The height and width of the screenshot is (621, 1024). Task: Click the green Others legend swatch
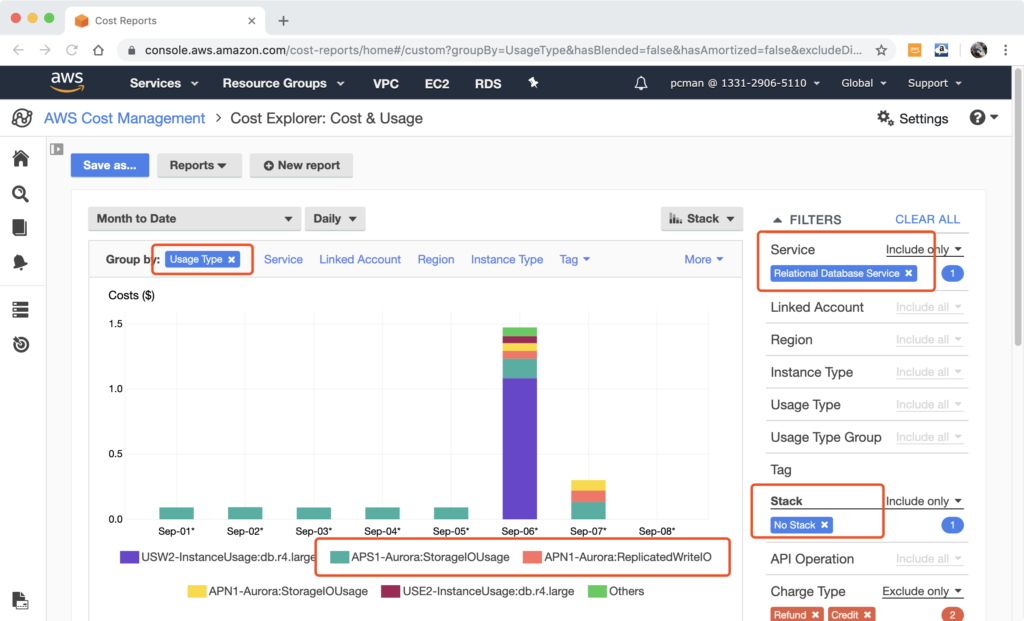point(597,591)
